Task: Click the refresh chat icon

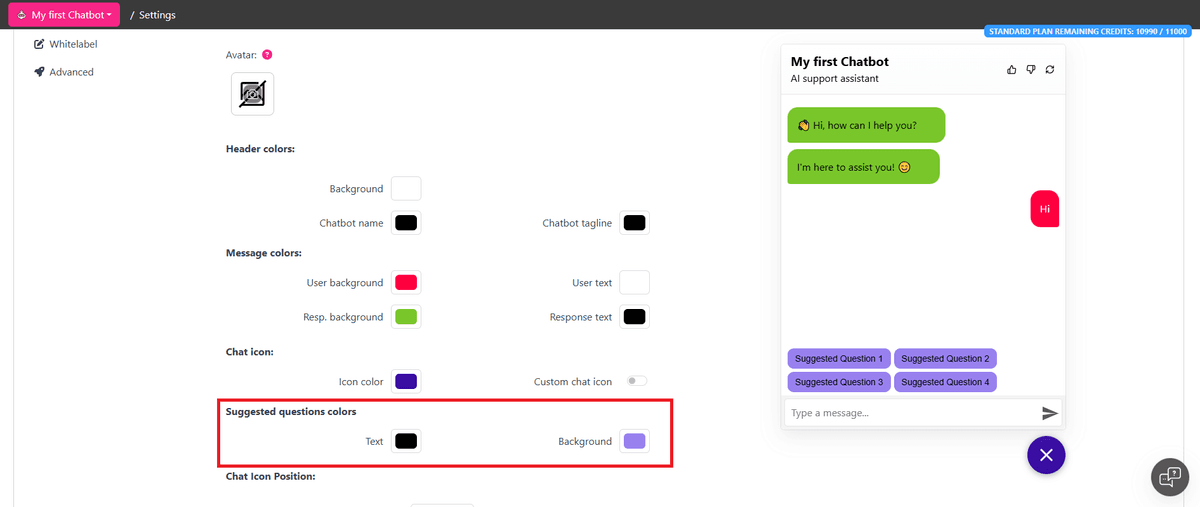Action: click(x=1049, y=69)
